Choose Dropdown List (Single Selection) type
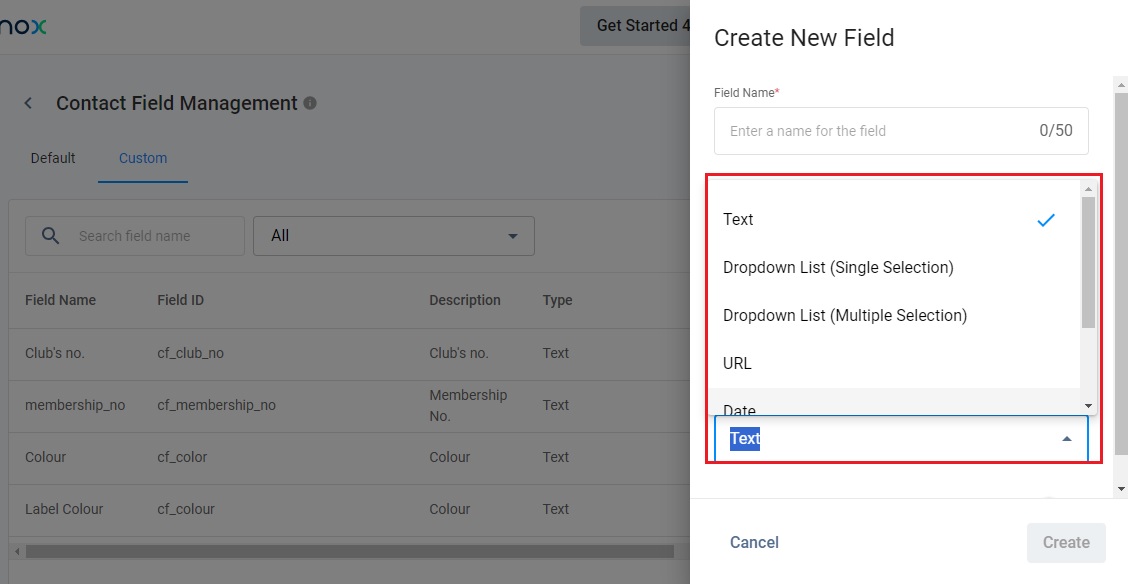The height and width of the screenshot is (585, 1128). tap(838, 268)
